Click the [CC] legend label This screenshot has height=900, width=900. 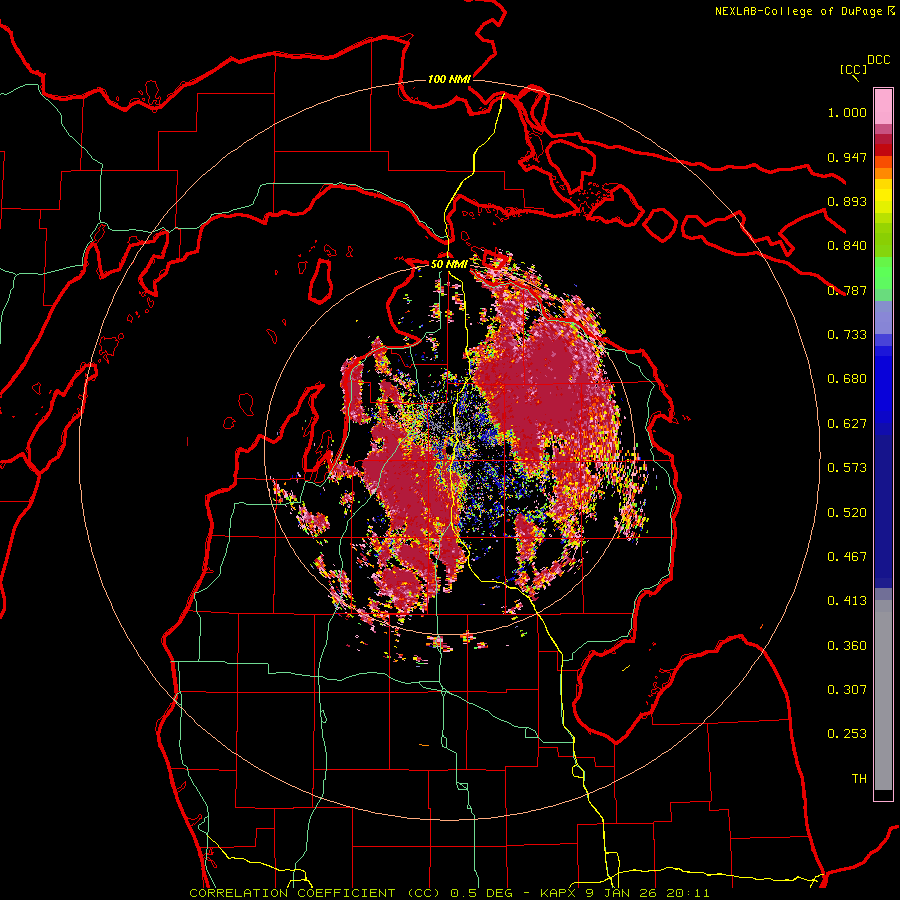point(854,69)
